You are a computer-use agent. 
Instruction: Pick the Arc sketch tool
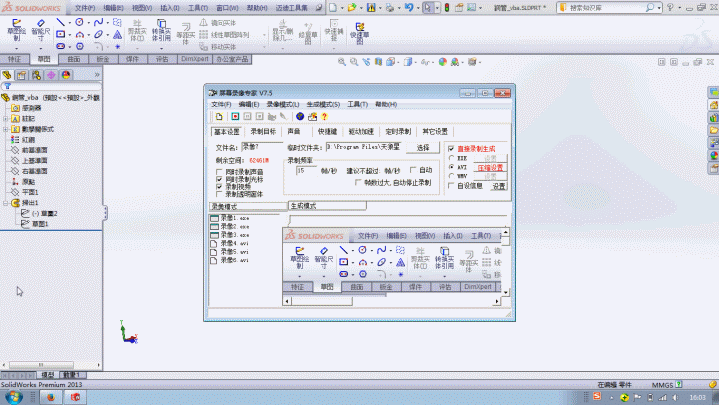(79, 34)
